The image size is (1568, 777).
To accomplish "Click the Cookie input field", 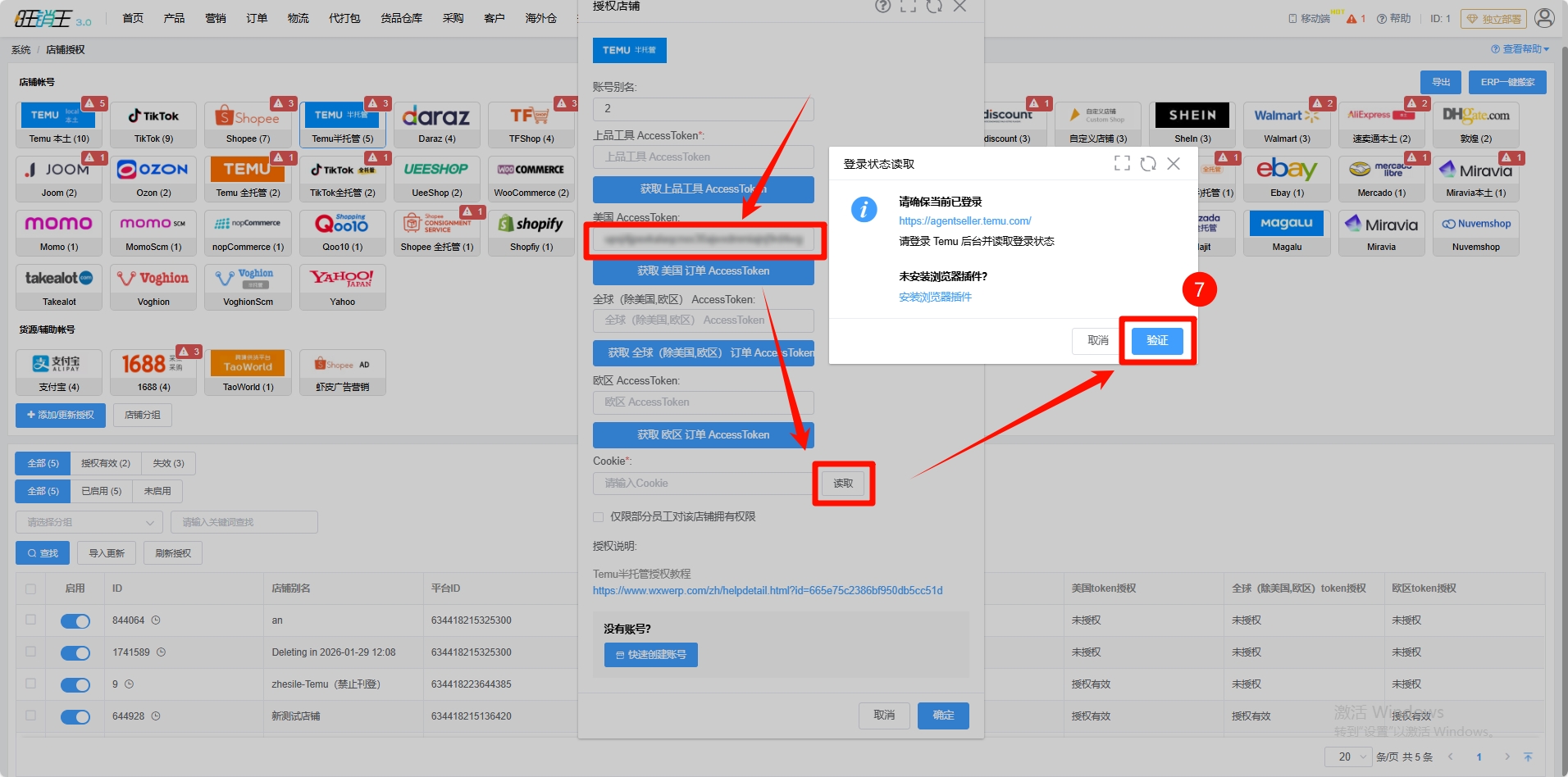I will 702,484.
